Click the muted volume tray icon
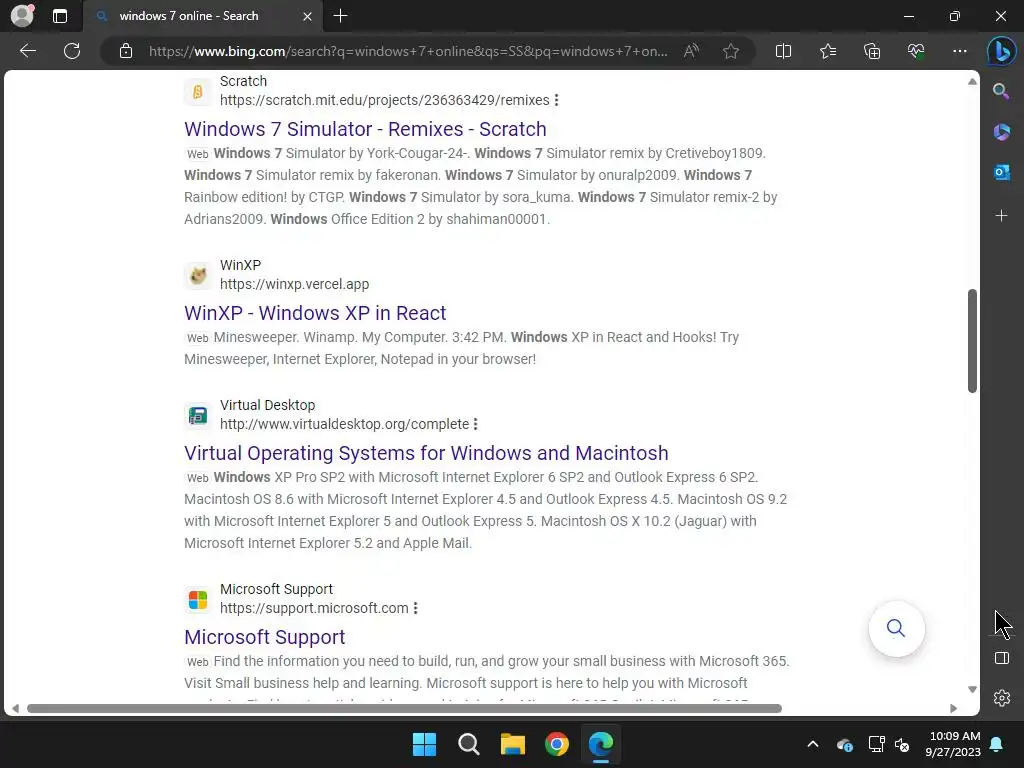 903,744
